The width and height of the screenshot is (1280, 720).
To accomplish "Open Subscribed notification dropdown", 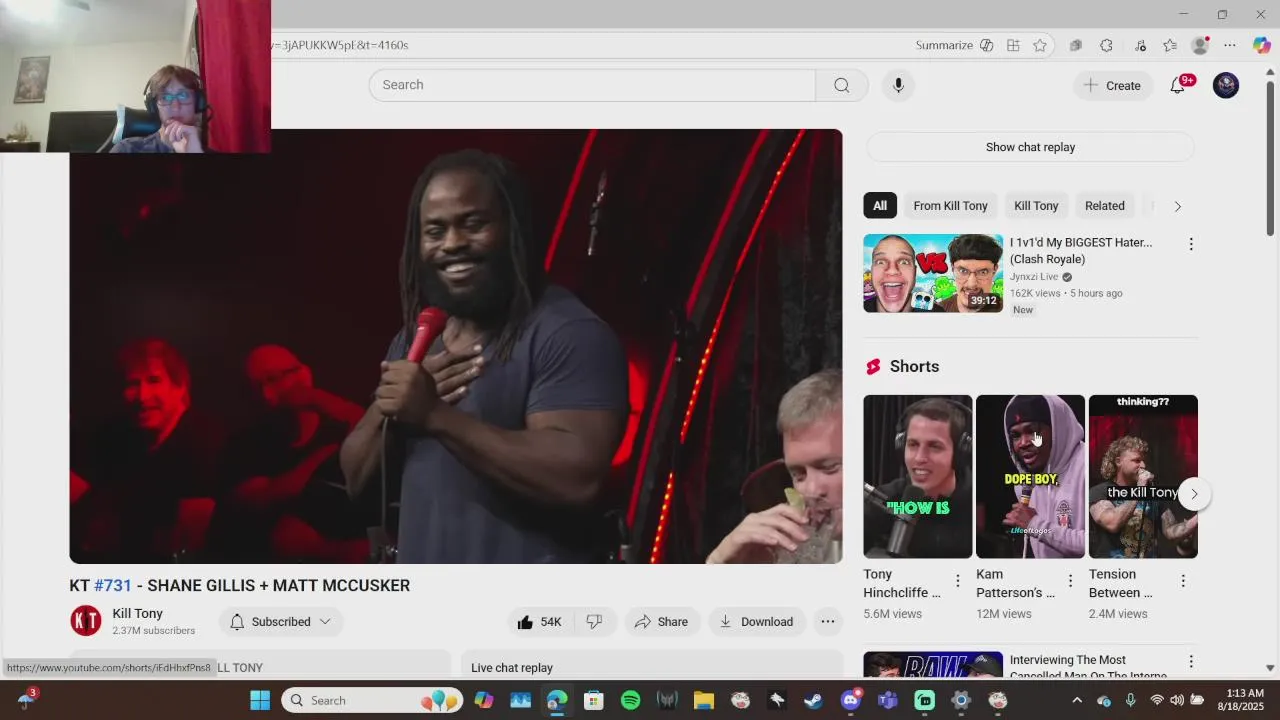I will click(x=281, y=622).
